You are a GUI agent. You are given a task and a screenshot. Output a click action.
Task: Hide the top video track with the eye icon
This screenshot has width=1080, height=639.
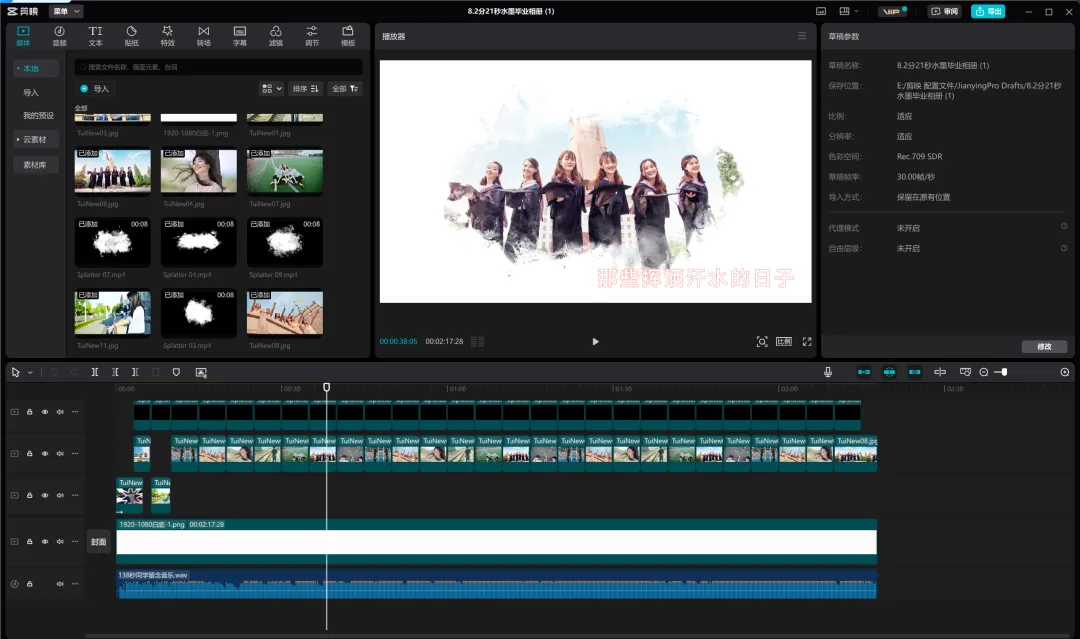pos(45,412)
